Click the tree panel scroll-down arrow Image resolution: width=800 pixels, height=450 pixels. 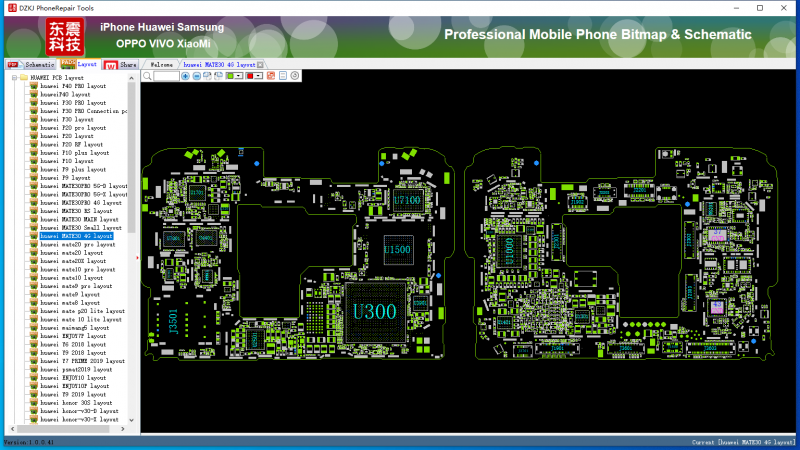click(x=132, y=420)
